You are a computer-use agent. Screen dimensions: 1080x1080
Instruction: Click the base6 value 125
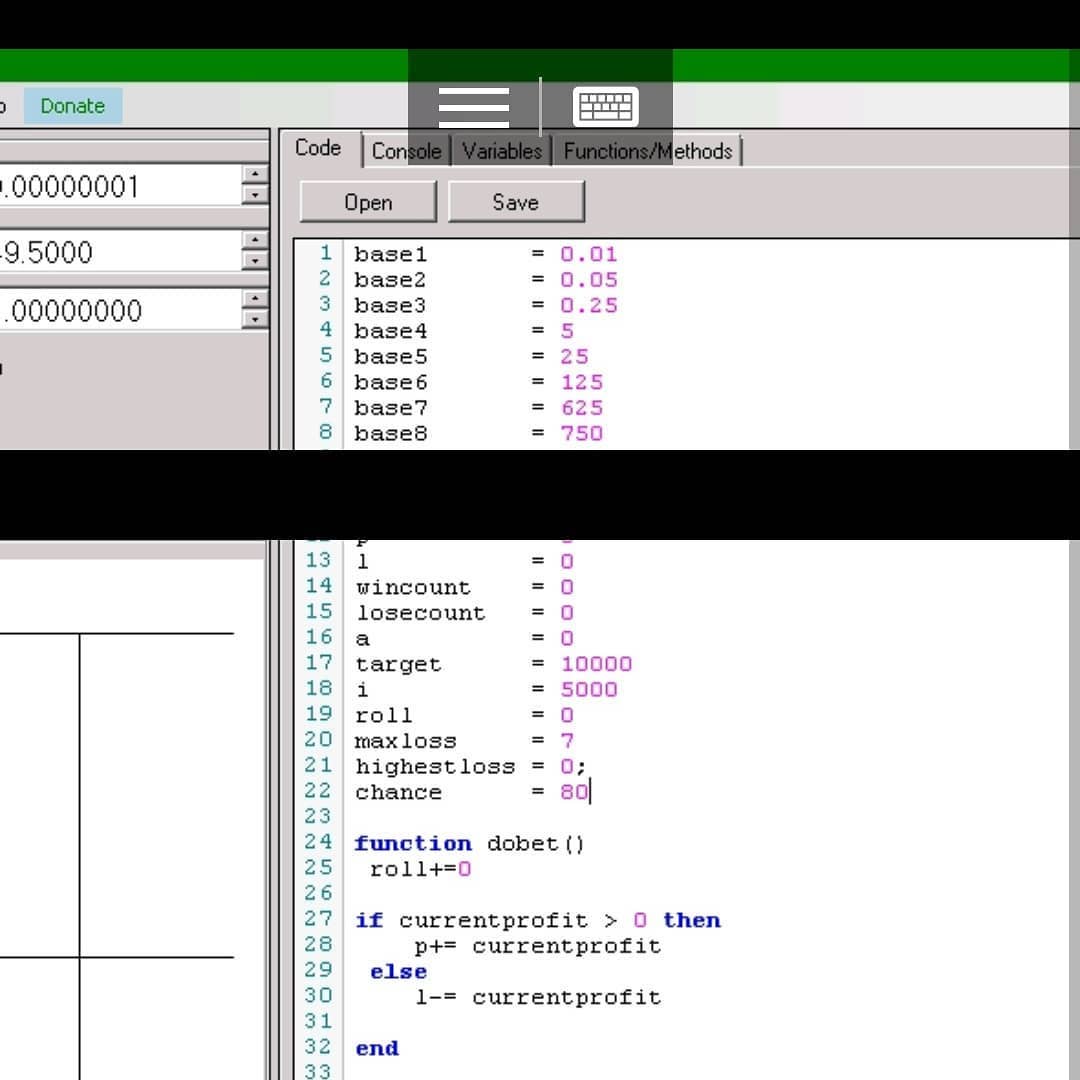(x=581, y=382)
